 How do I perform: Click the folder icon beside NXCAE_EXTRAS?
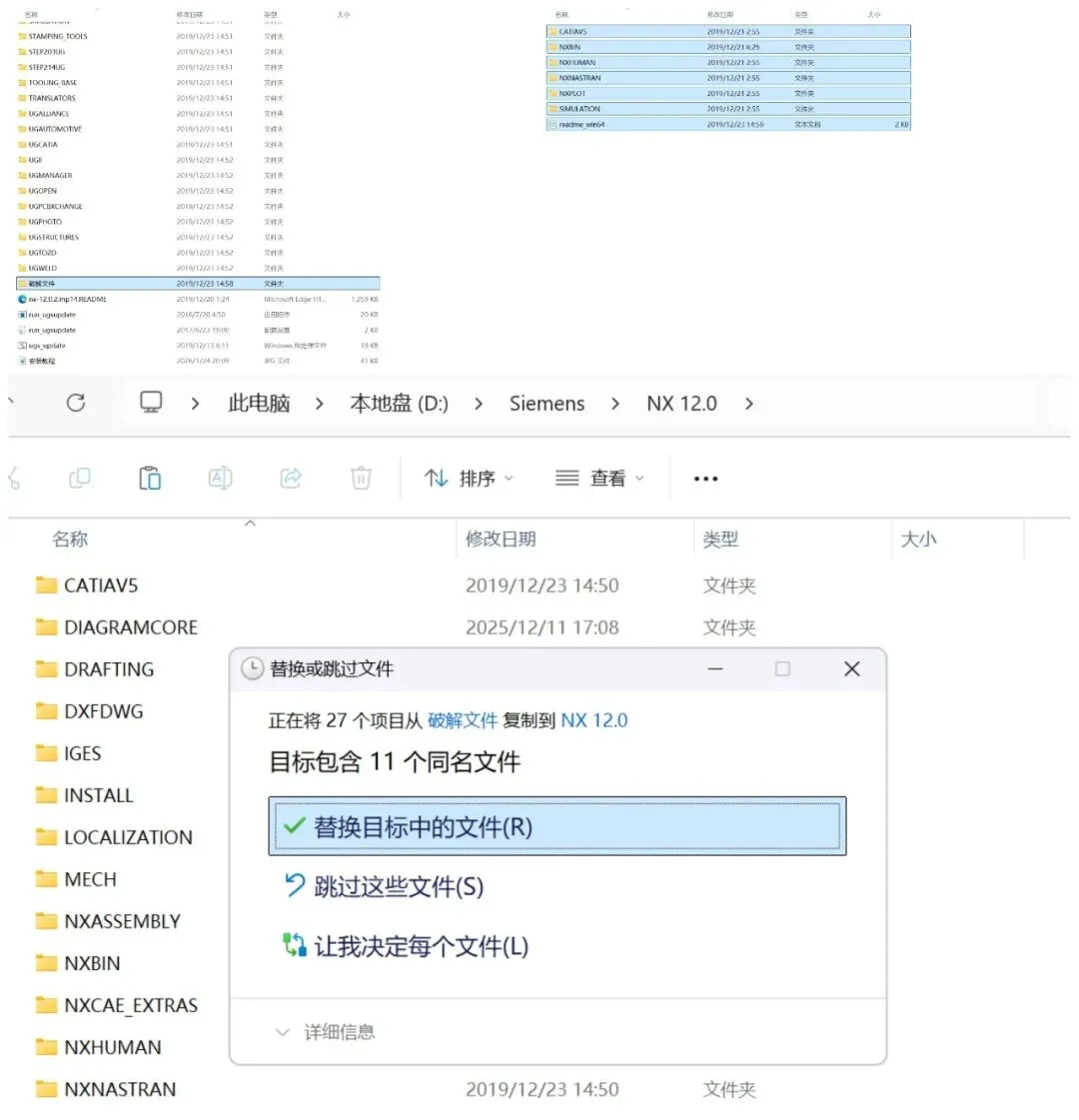coord(46,1005)
